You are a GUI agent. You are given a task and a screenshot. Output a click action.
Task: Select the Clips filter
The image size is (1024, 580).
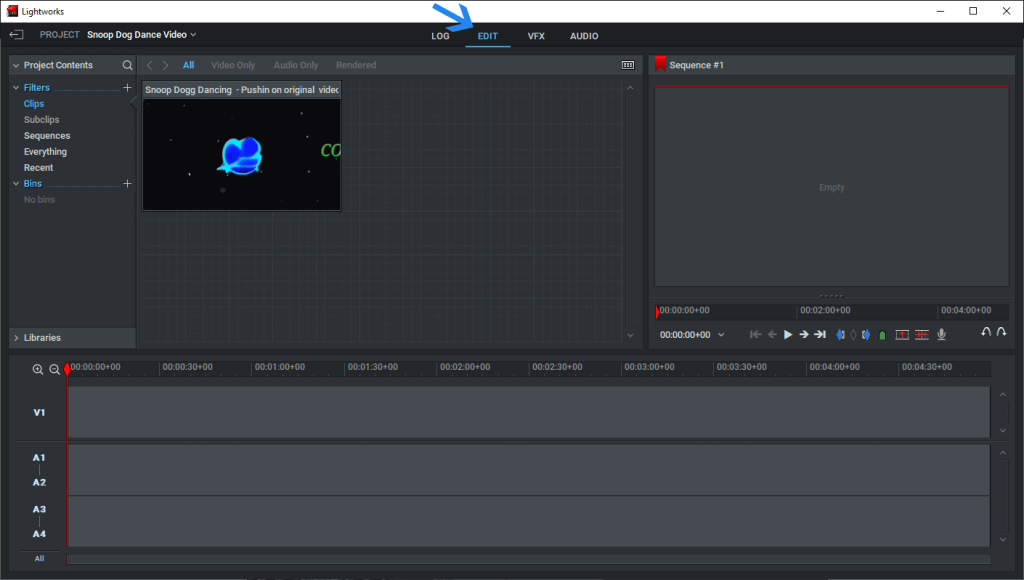[x=34, y=104]
